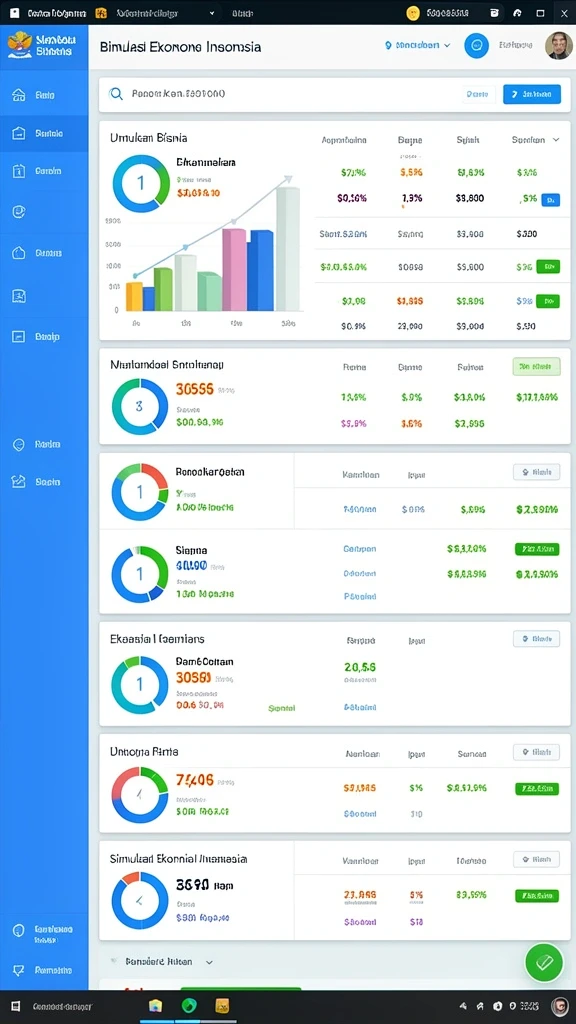Click the floating green round button at the bottom right

544,962
